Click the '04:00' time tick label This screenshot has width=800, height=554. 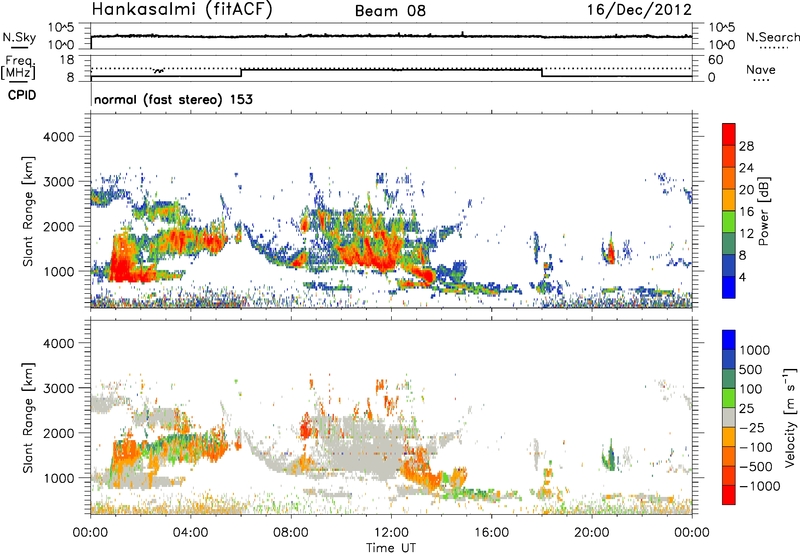191,533
